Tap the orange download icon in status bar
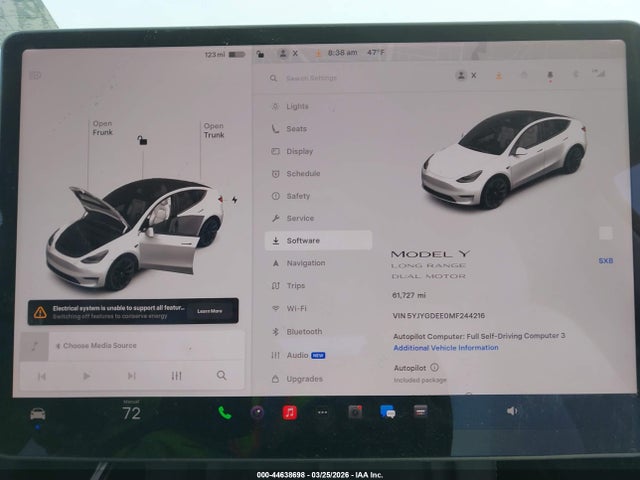This screenshot has width=640, height=480. click(x=318, y=53)
